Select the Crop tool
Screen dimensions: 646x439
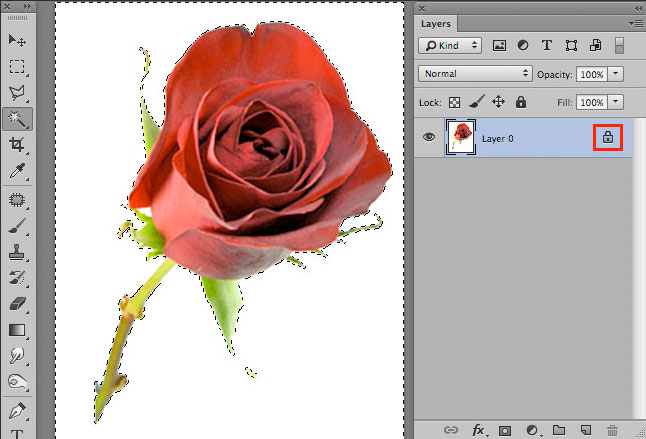click(17, 145)
